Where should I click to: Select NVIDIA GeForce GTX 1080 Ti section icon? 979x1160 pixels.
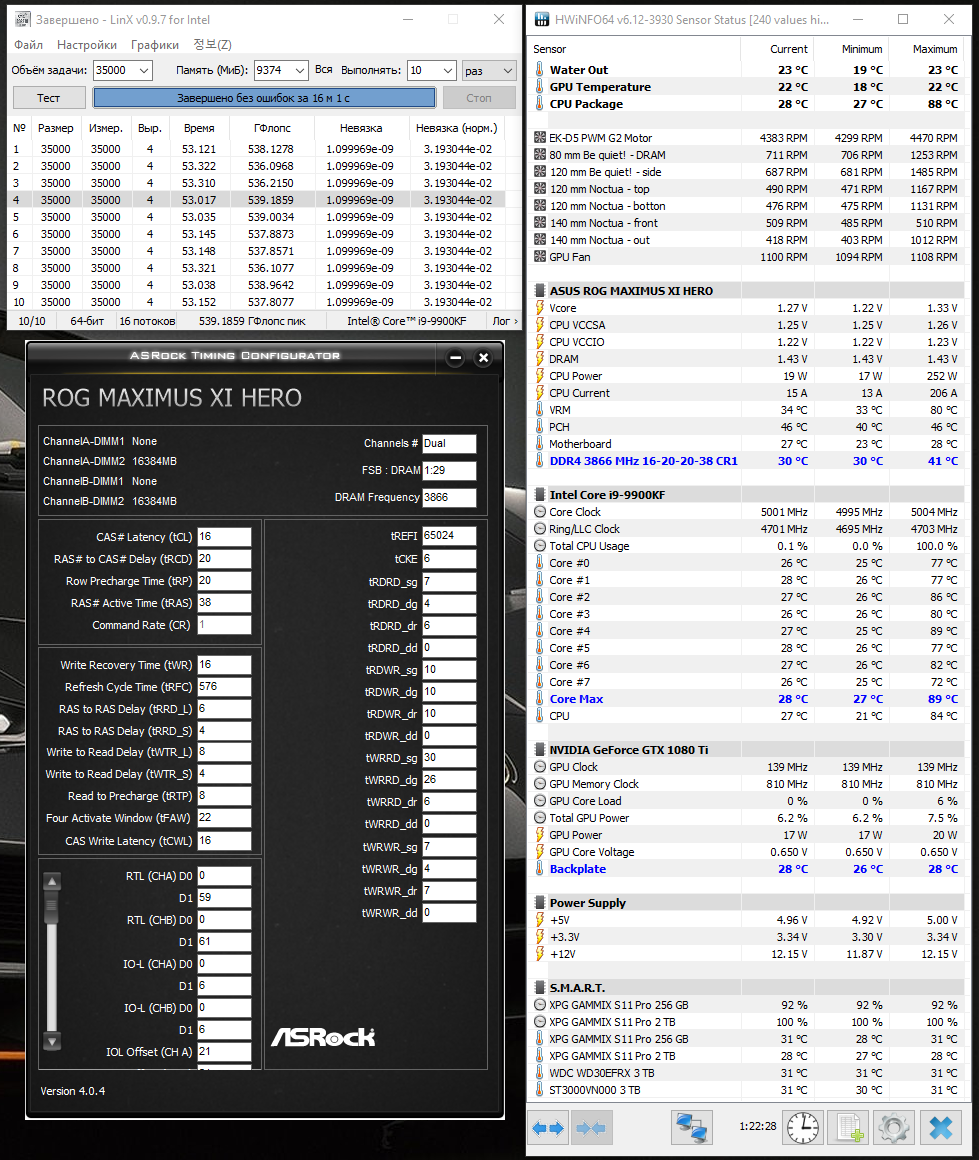click(x=540, y=750)
